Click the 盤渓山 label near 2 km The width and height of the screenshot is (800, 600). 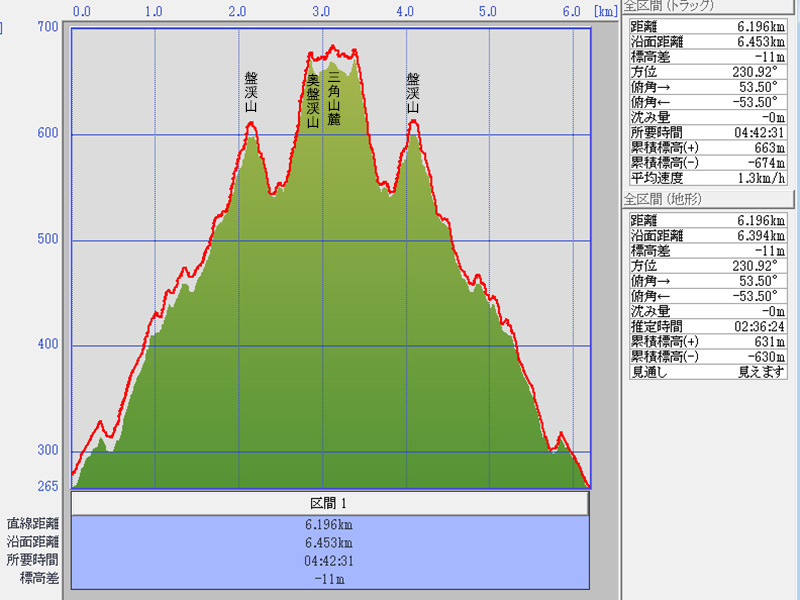(251, 92)
